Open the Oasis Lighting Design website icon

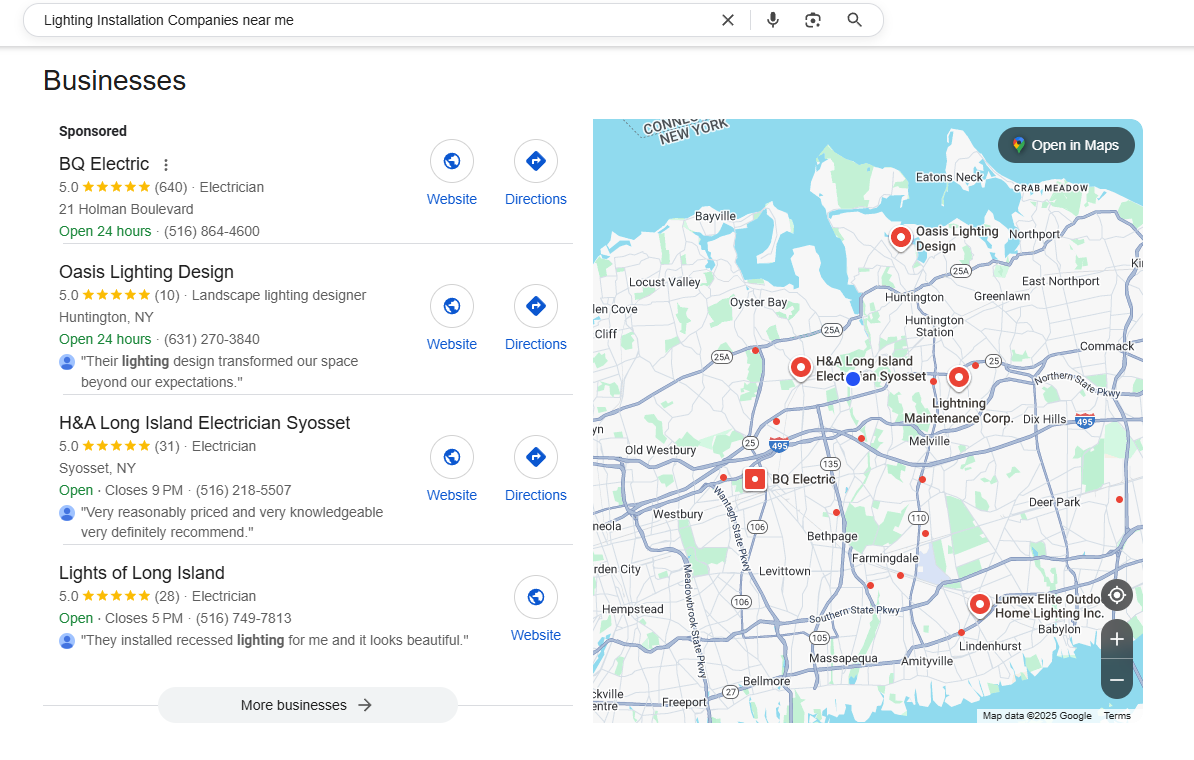452,306
